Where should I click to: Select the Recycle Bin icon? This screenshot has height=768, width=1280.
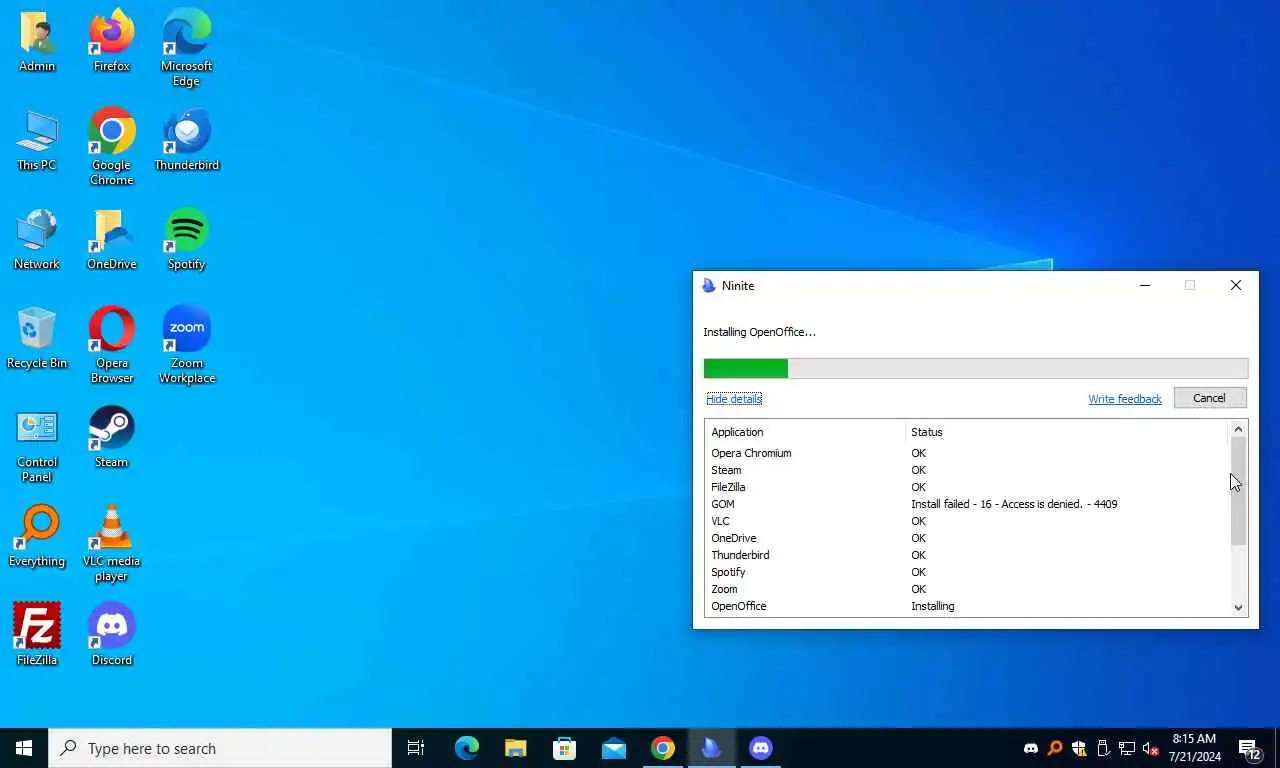(37, 339)
